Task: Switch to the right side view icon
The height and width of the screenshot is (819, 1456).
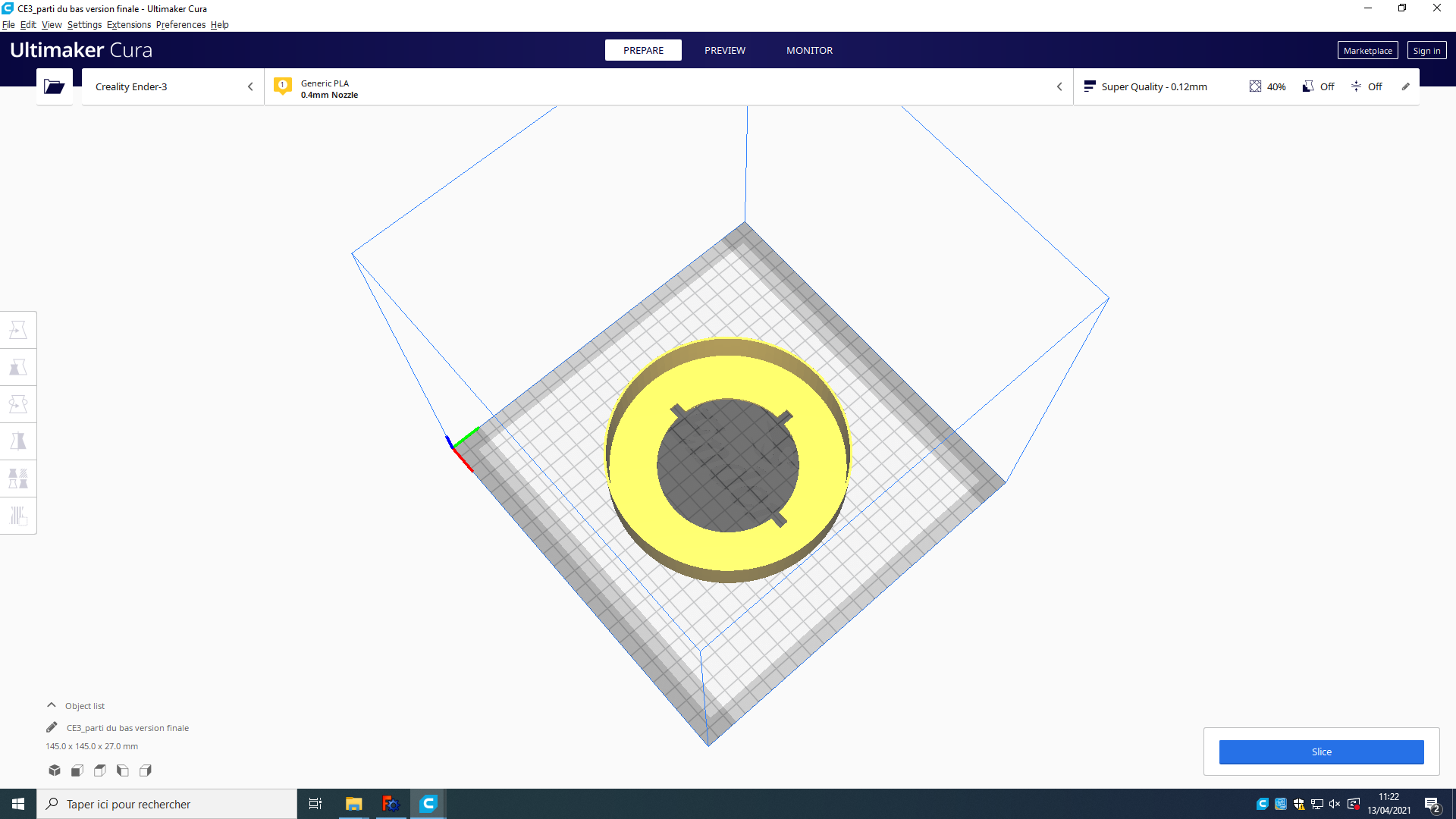Action: pyautogui.click(x=146, y=770)
